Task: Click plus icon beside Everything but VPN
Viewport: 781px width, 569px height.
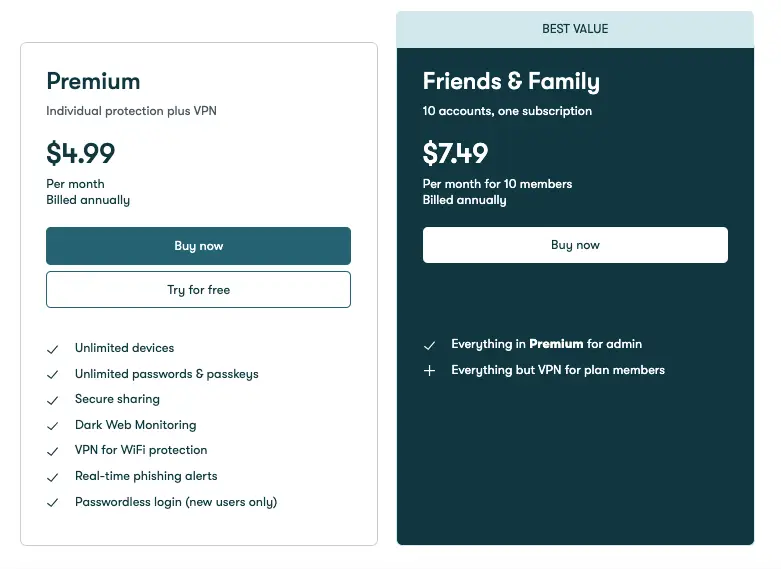Action: [429, 371]
